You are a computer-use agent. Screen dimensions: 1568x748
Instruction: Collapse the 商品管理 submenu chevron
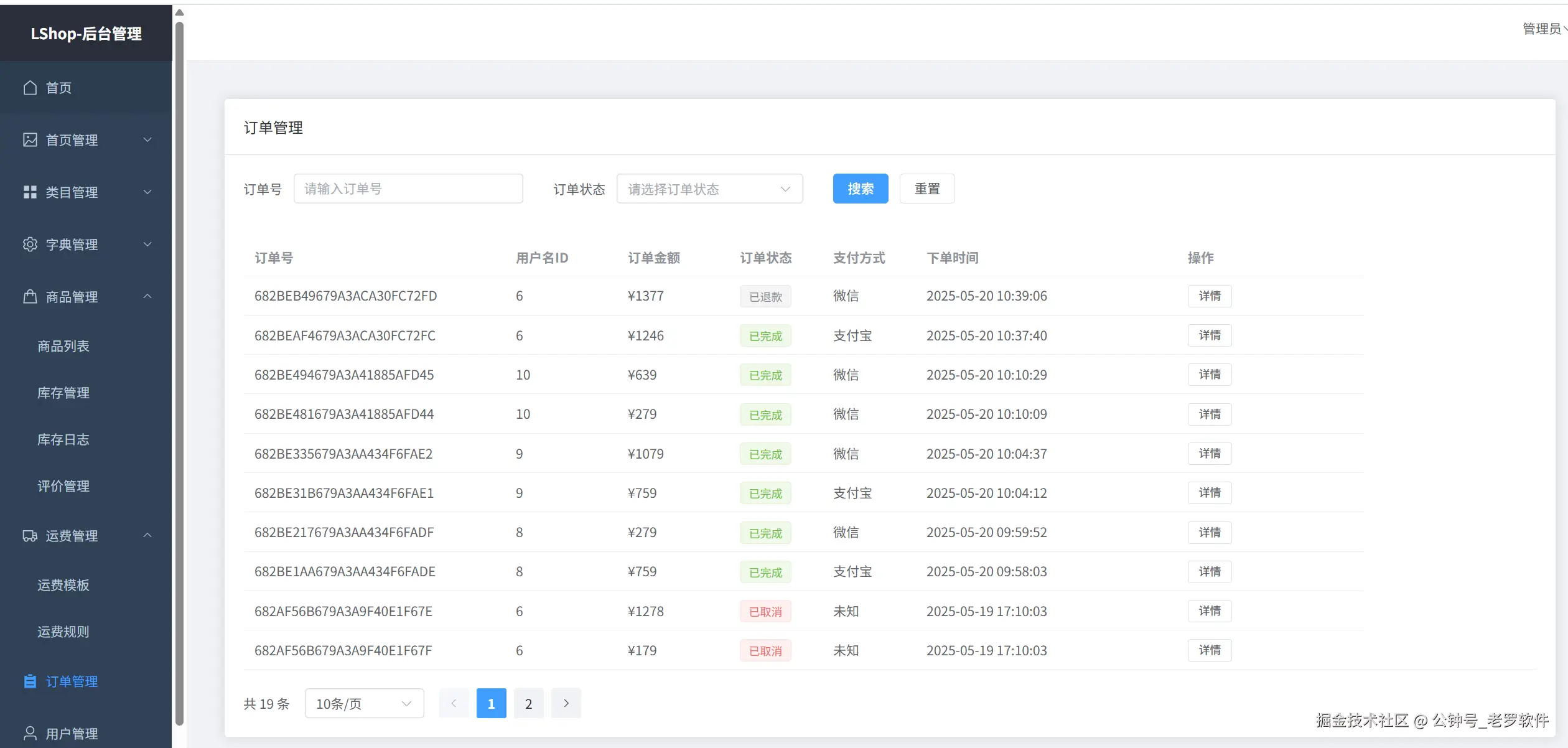[x=147, y=296]
